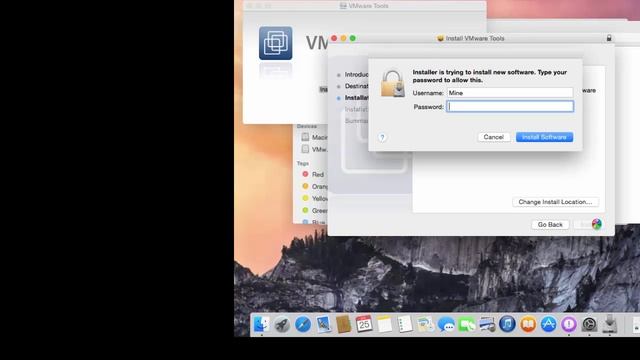
Task: Open App Store from the Dock
Action: [548, 325]
